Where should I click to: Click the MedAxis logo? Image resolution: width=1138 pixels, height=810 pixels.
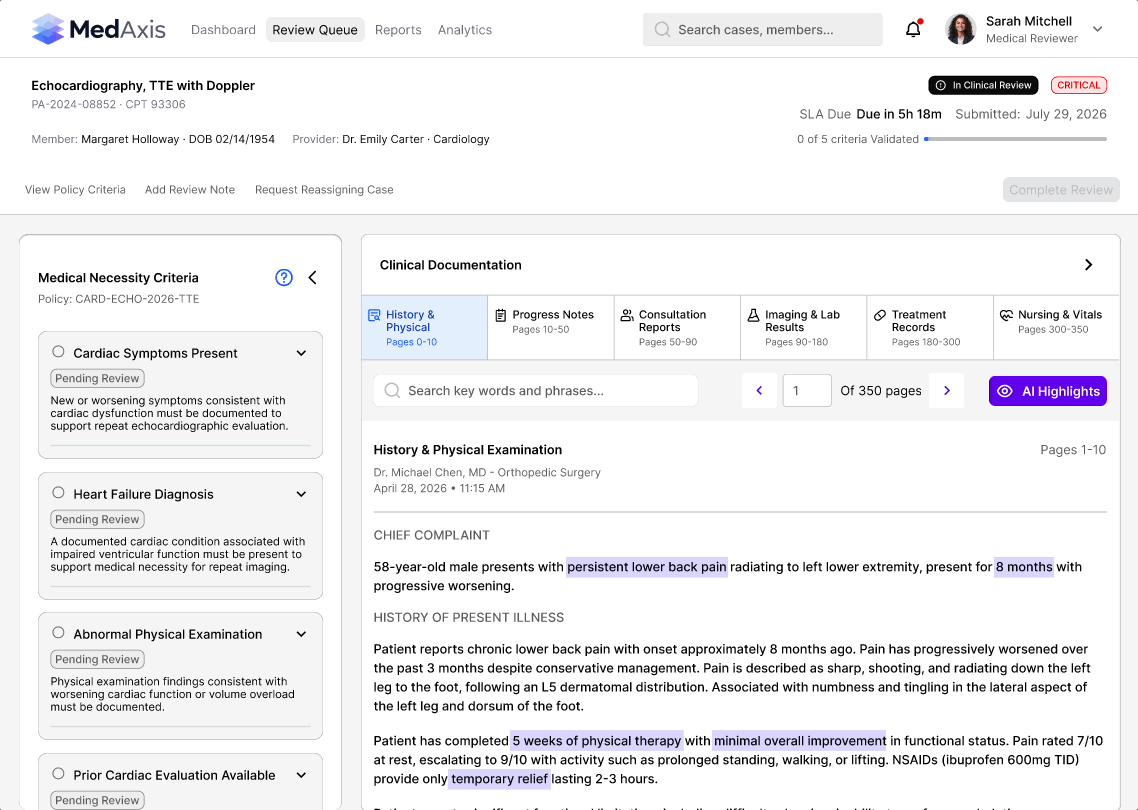point(99,29)
